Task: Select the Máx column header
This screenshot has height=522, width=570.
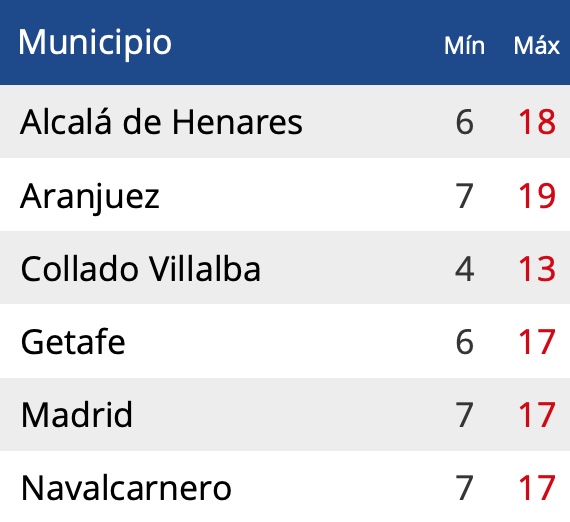Action: pos(536,46)
